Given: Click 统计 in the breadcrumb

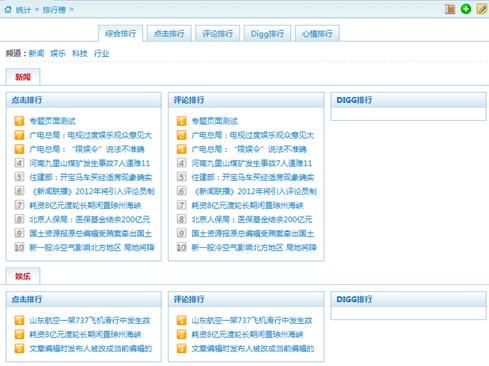Looking at the screenshot, I should point(23,10).
